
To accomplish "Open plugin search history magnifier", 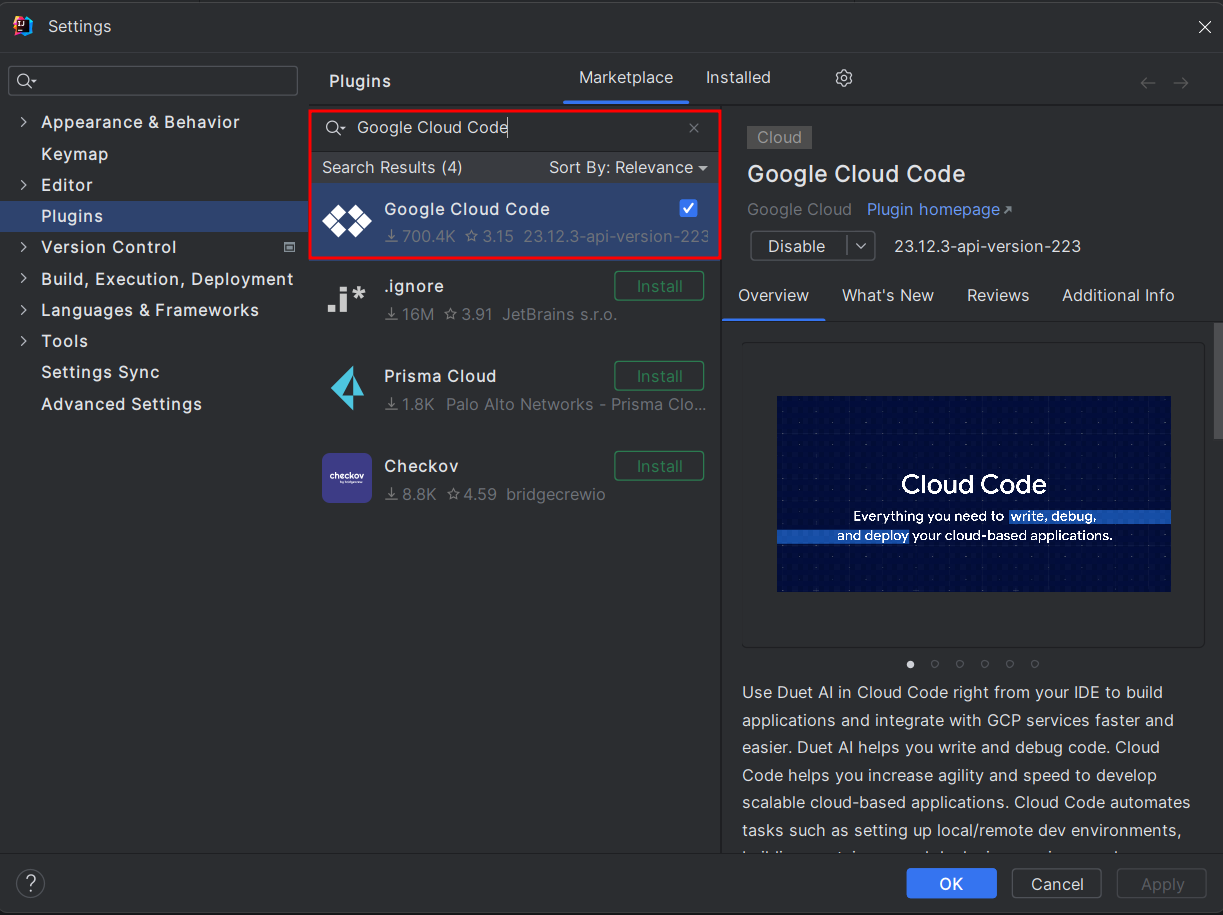I will 335,128.
